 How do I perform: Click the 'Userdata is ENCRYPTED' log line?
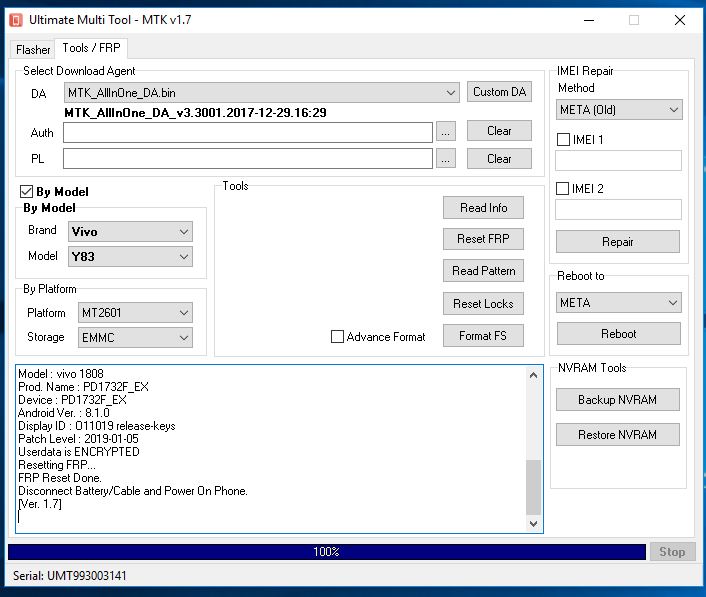coord(79,452)
